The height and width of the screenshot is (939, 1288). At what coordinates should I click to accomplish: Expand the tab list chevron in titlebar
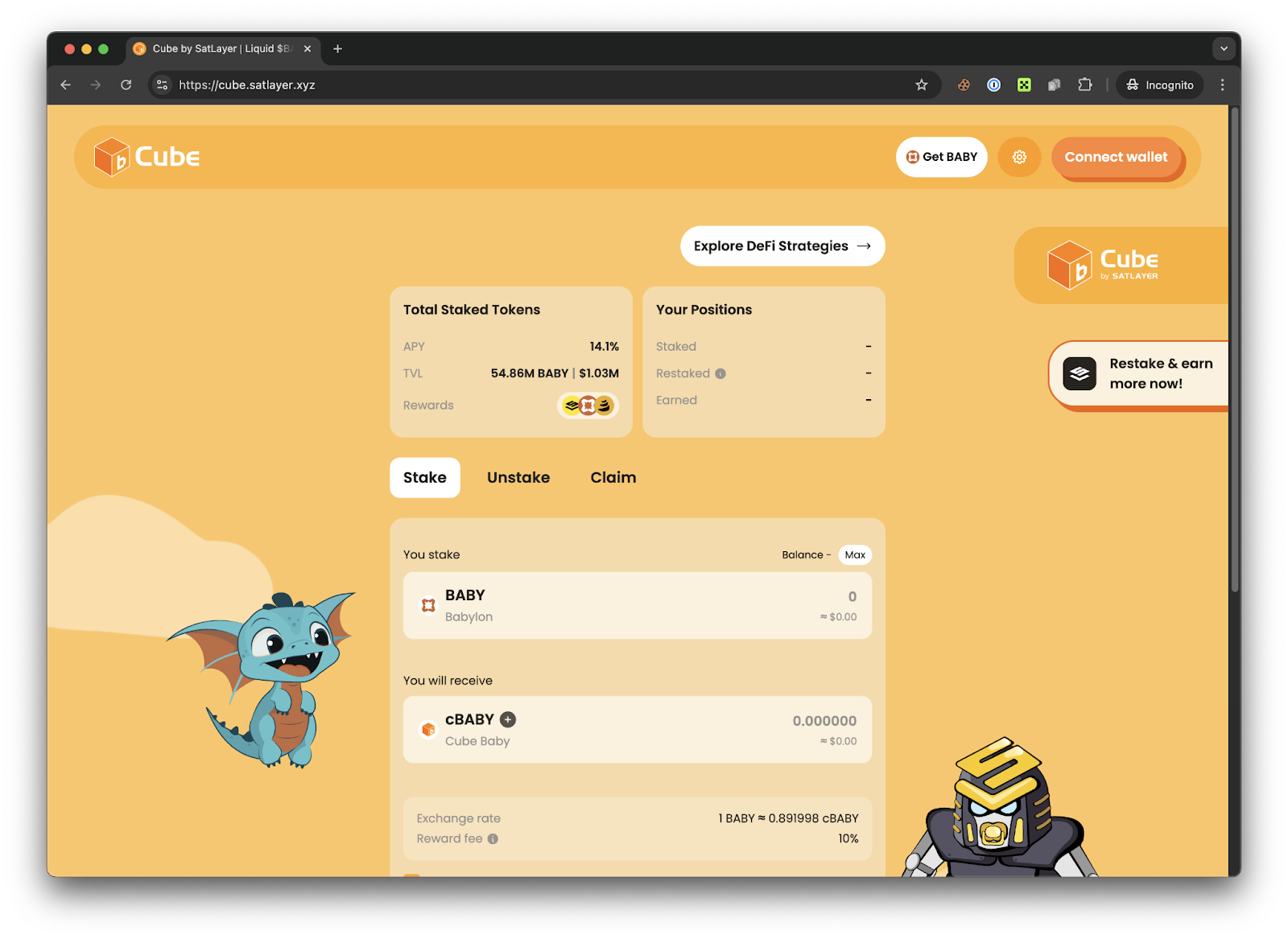tap(1224, 49)
